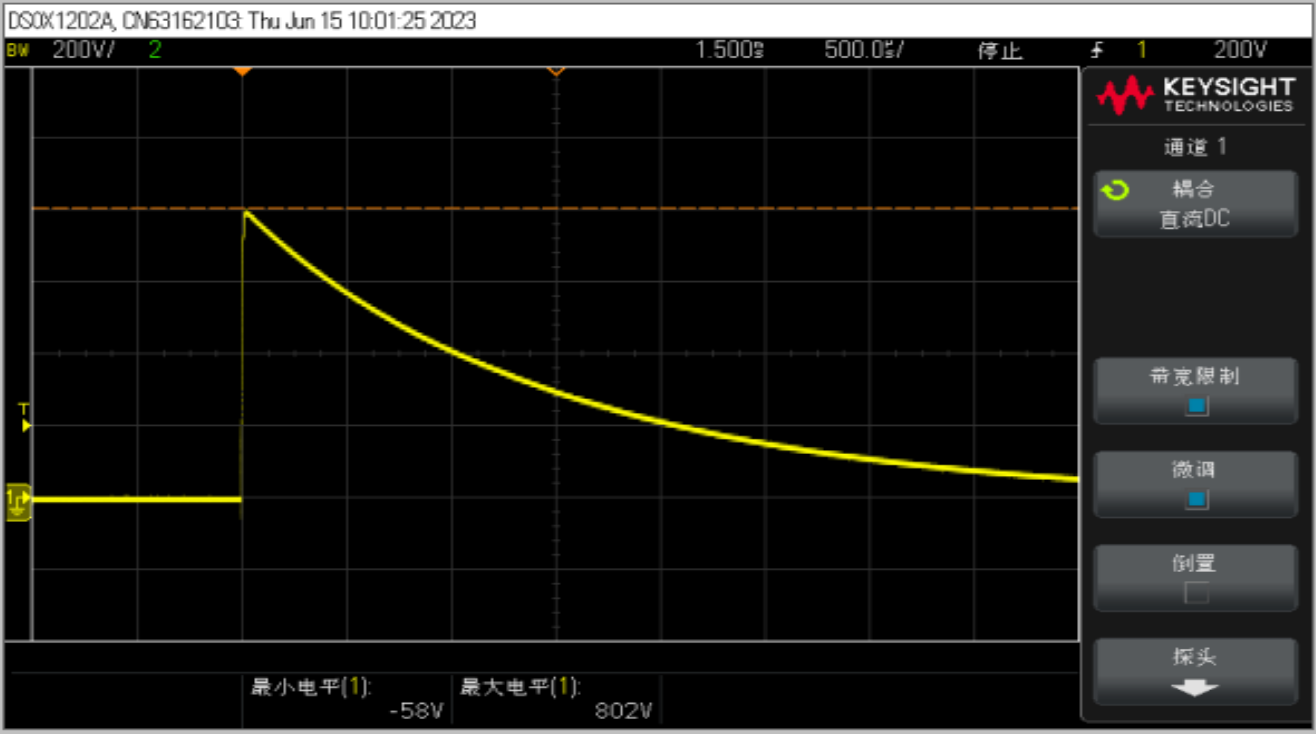This screenshot has height=734, width=1316.
Task: Click the rising edge trigger icon
Action: pyautogui.click(x=1098, y=50)
